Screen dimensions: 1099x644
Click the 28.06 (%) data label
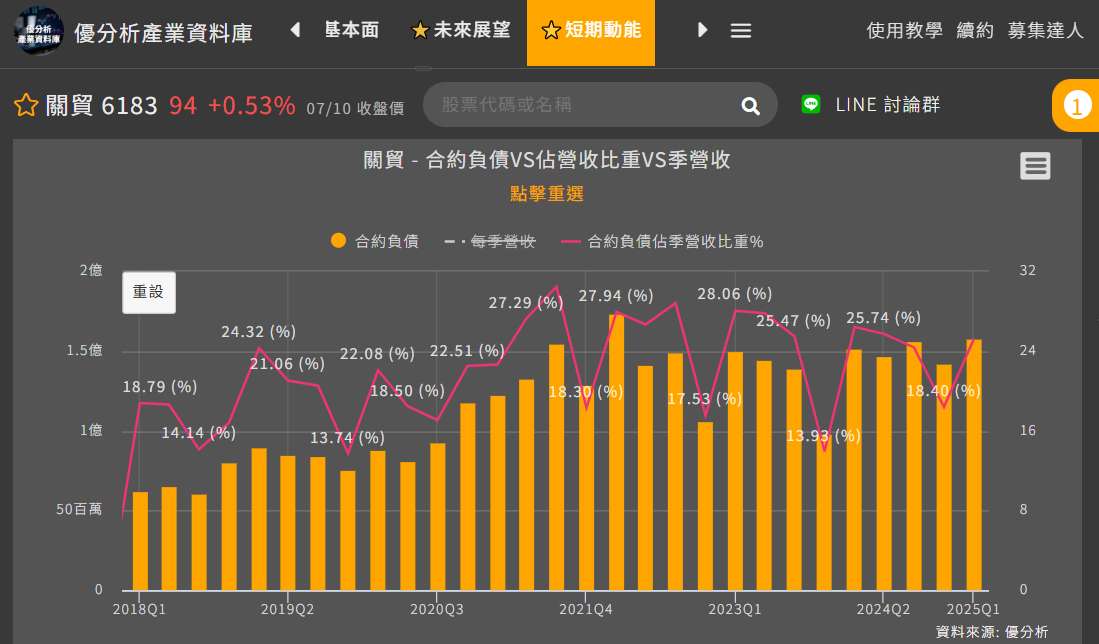tap(735, 294)
